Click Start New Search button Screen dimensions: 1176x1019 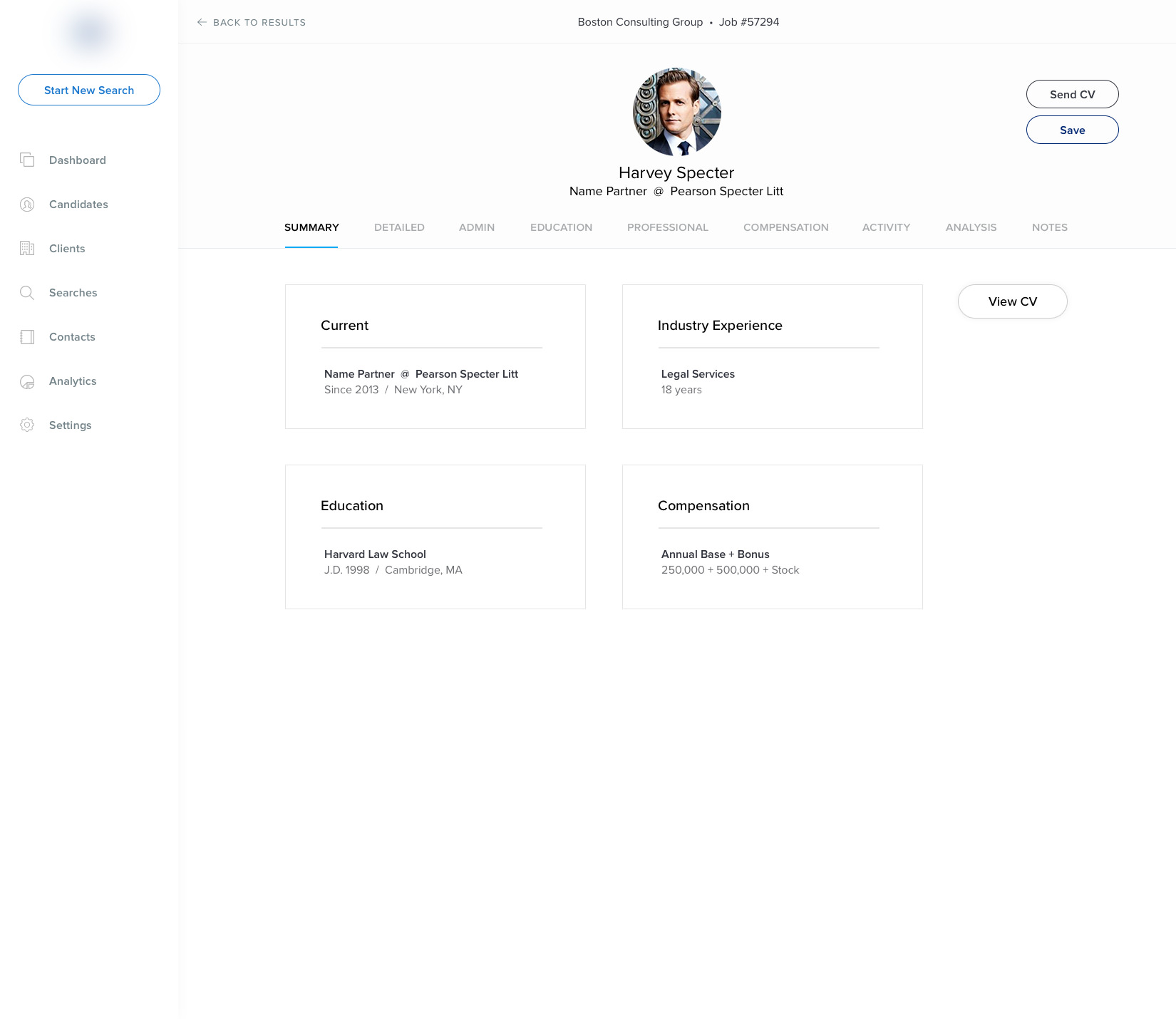[x=89, y=90]
